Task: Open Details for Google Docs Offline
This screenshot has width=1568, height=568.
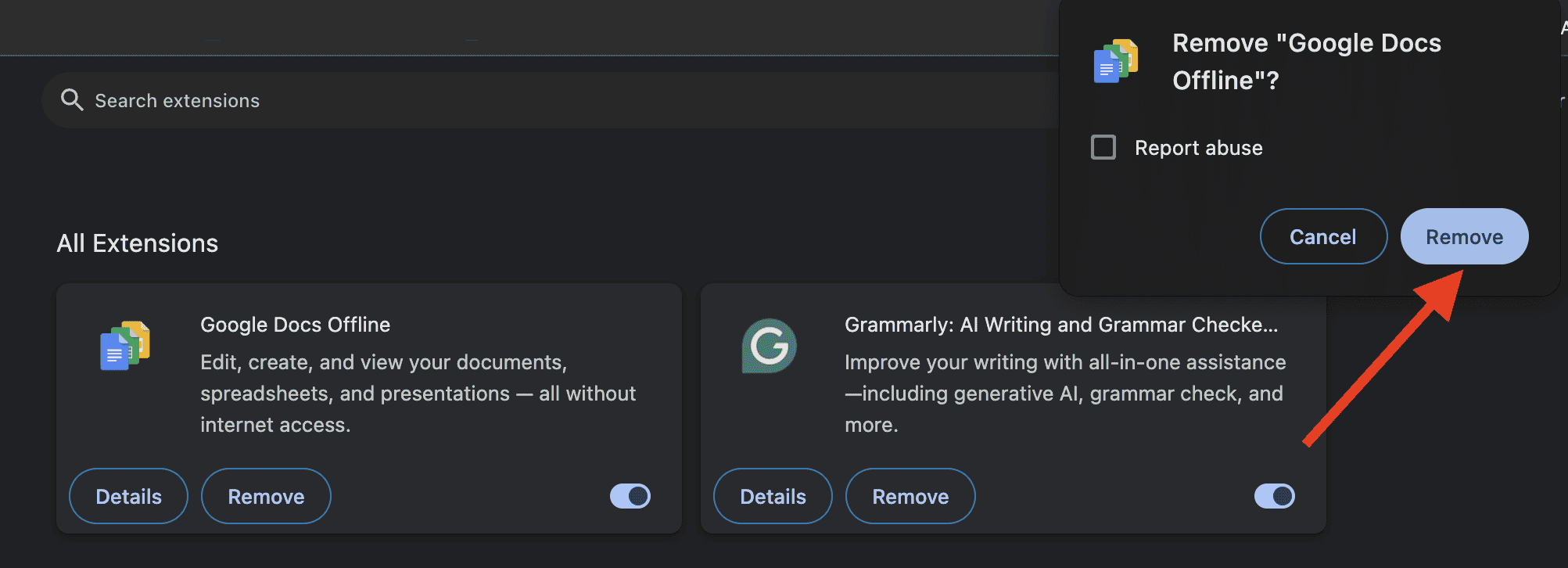Action: tap(128, 496)
